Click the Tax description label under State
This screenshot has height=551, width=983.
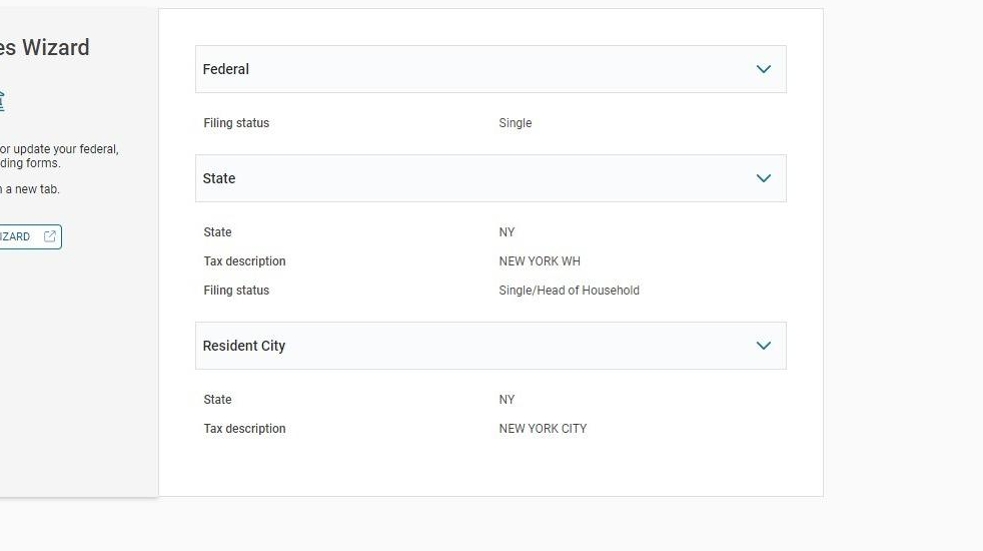pyautogui.click(x=244, y=261)
